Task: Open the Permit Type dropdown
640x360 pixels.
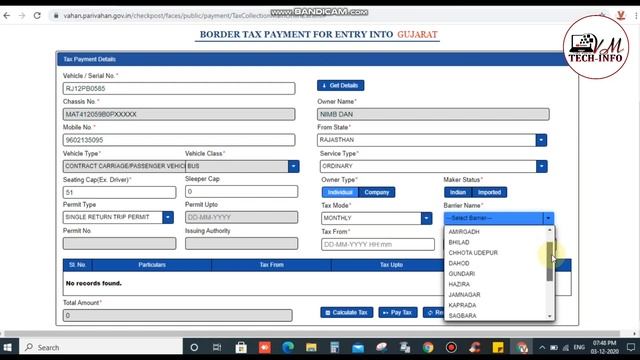Action: pos(168,217)
